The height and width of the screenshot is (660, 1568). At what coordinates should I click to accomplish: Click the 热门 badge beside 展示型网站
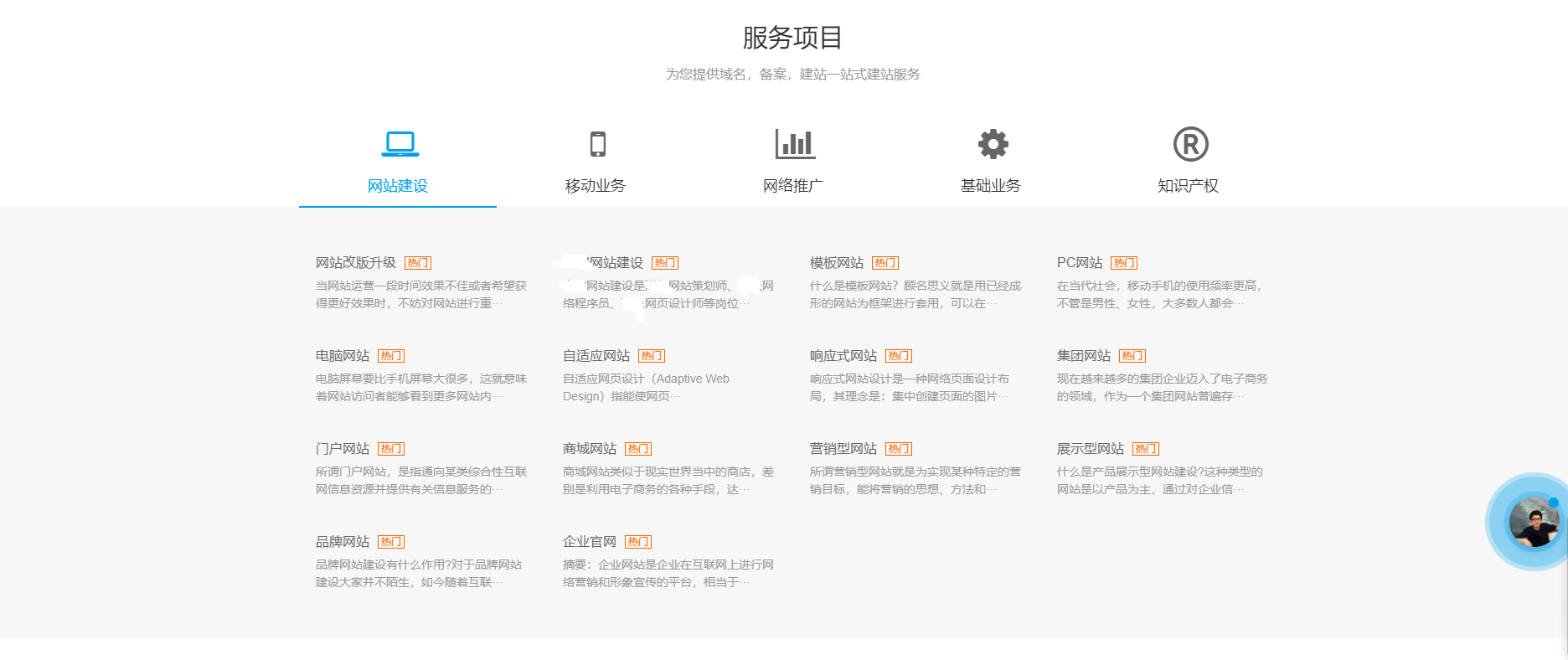[1146, 449]
